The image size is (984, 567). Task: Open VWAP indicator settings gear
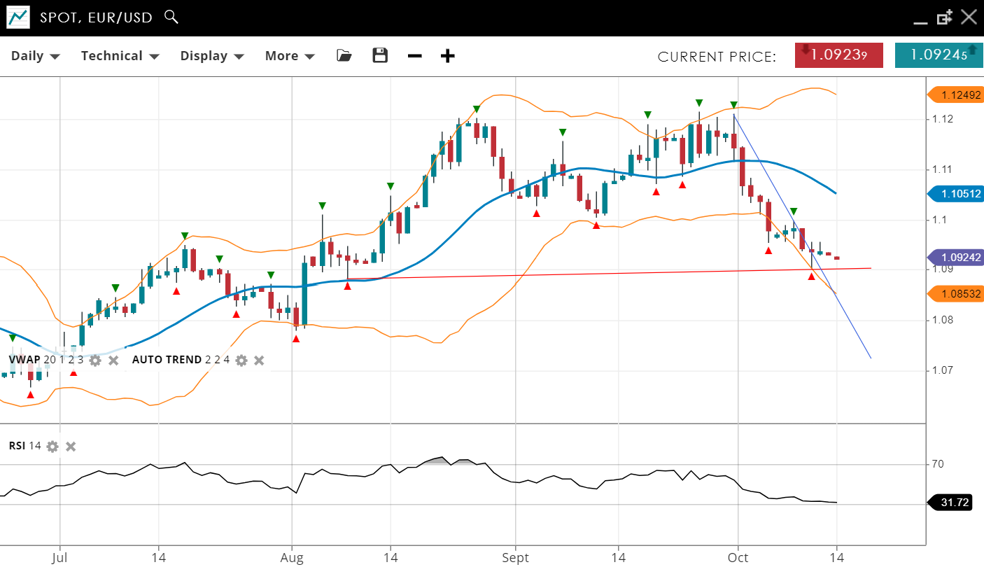(95, 360)
